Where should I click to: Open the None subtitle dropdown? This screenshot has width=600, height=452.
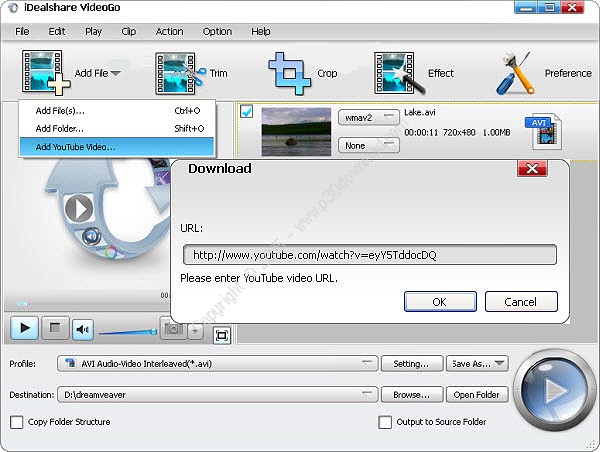[x=368, y=145]
